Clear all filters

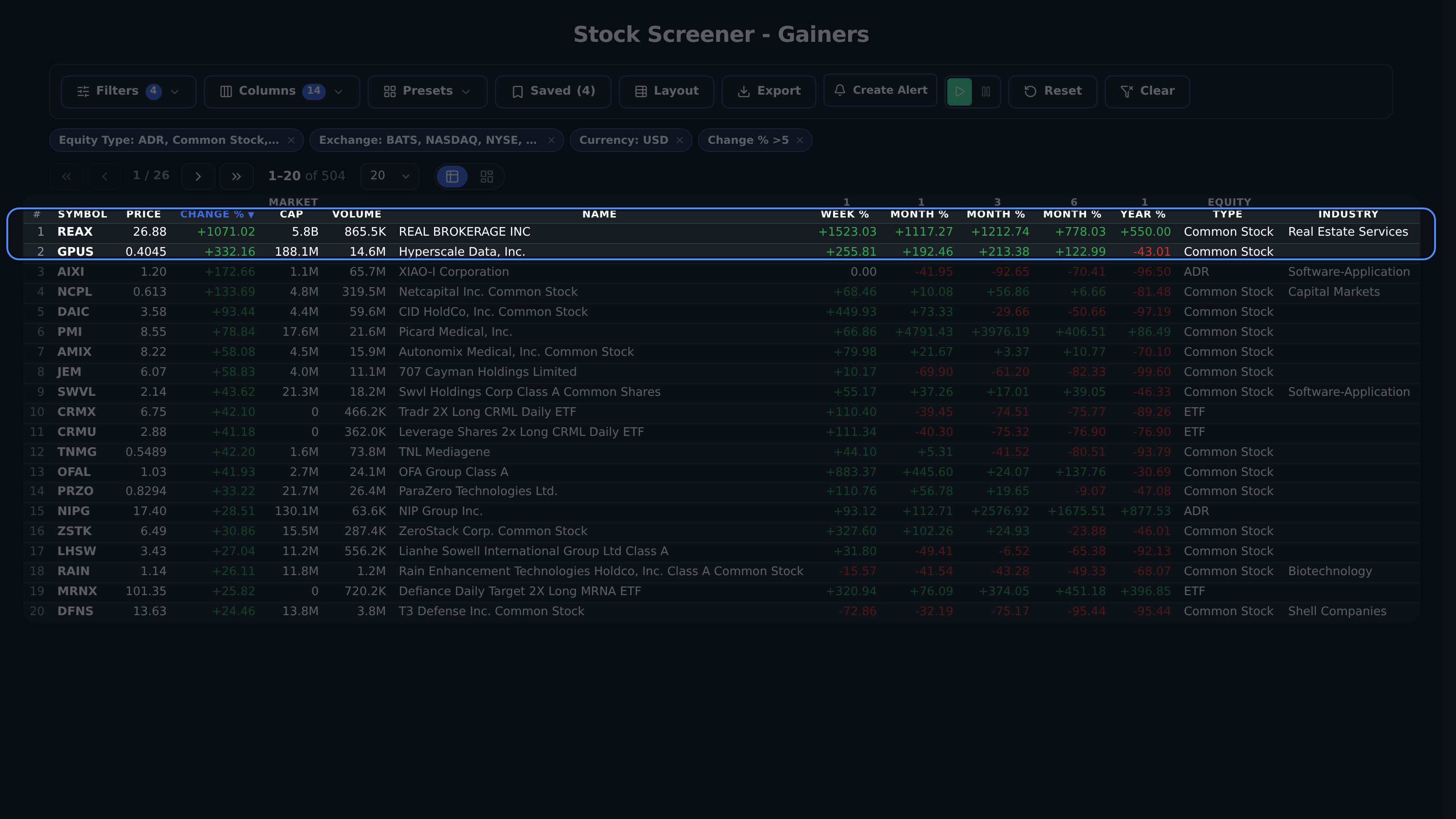1147,91
